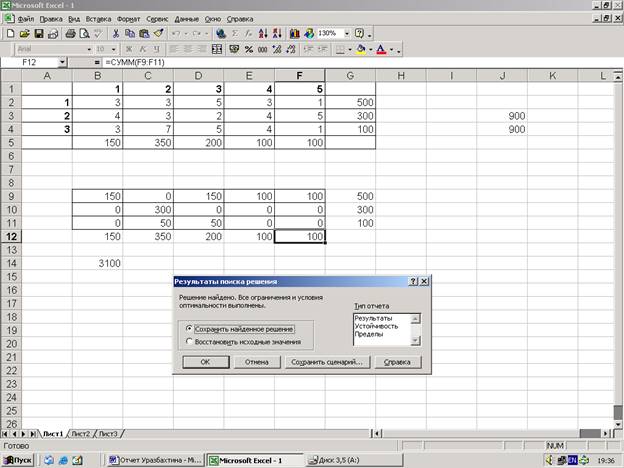624x468 pixels.
Task: Open the Name Box dropdown arrow
Action: tap(62, 63)
